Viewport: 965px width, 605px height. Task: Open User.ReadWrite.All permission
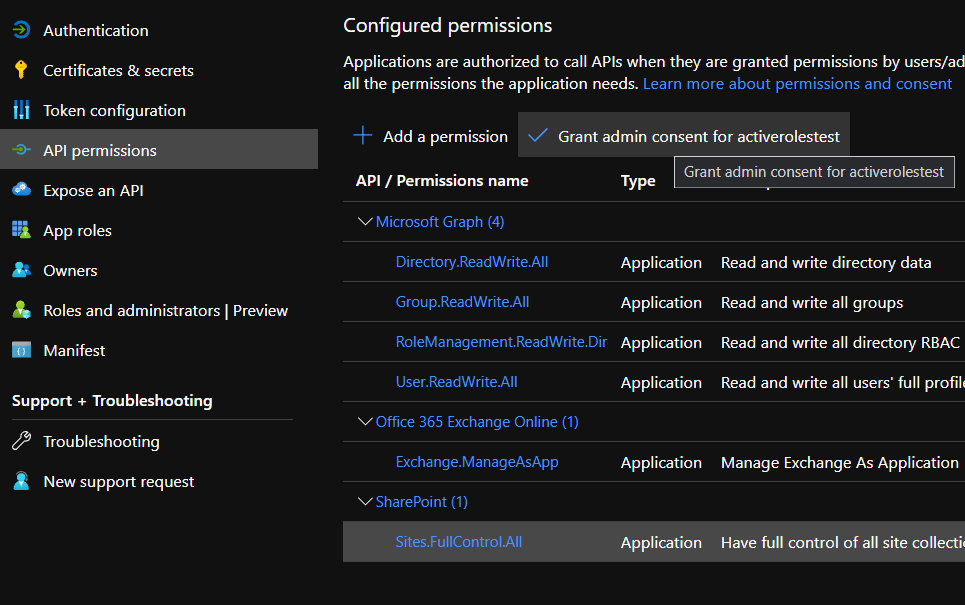pyautogui.click(x=456, y=382)
